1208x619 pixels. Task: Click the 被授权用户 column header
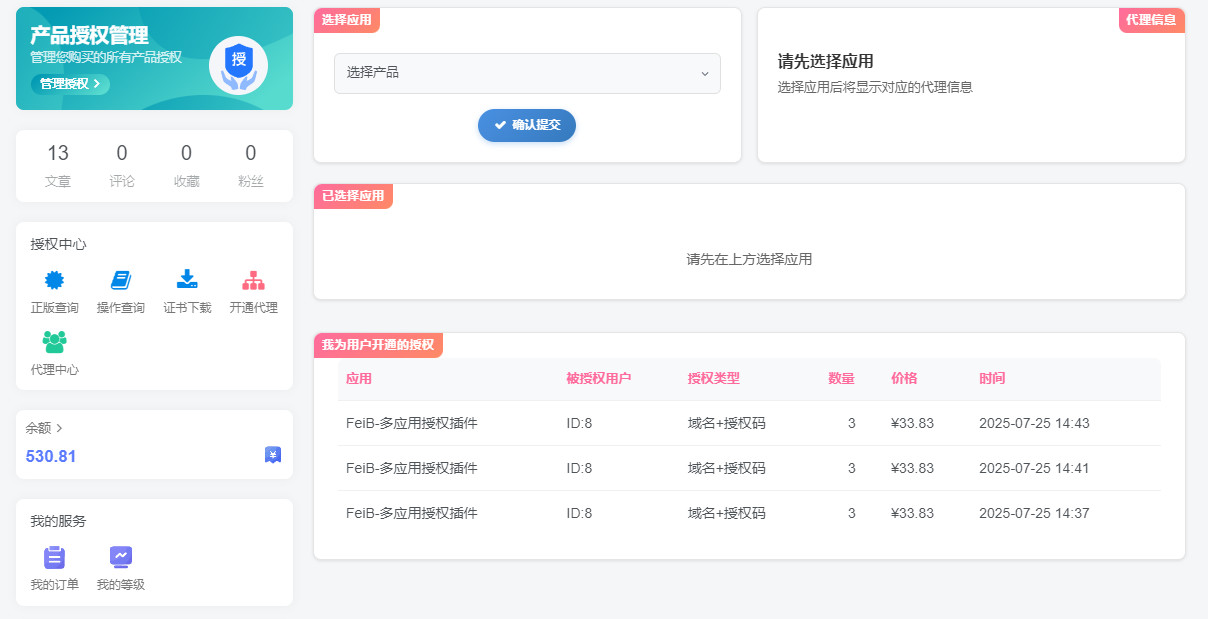(598, 379)
